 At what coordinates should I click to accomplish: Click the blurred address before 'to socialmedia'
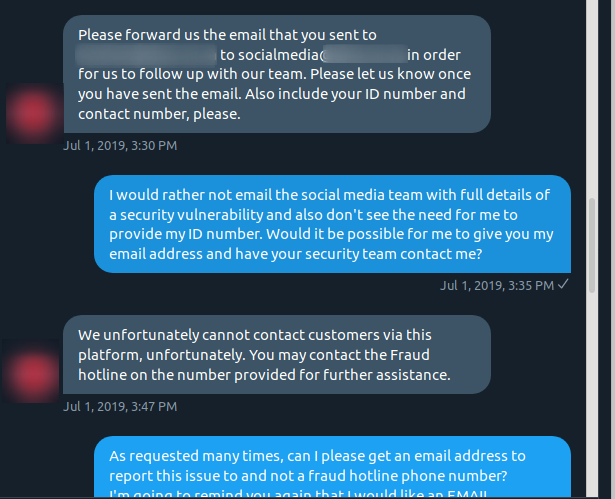[x=146, y=55]
